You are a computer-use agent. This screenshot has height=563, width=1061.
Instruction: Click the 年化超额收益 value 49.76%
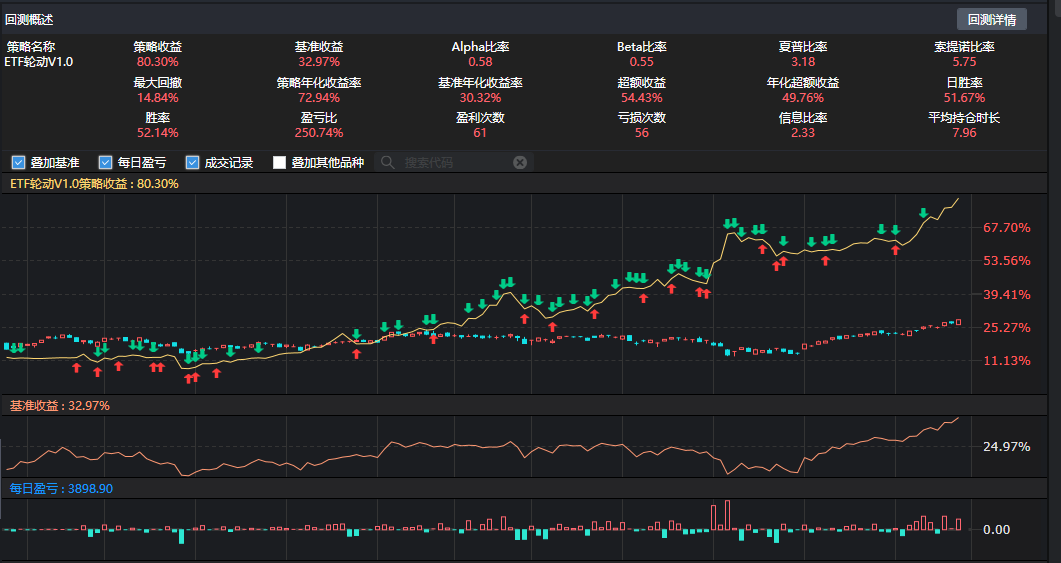pos(803,97)
